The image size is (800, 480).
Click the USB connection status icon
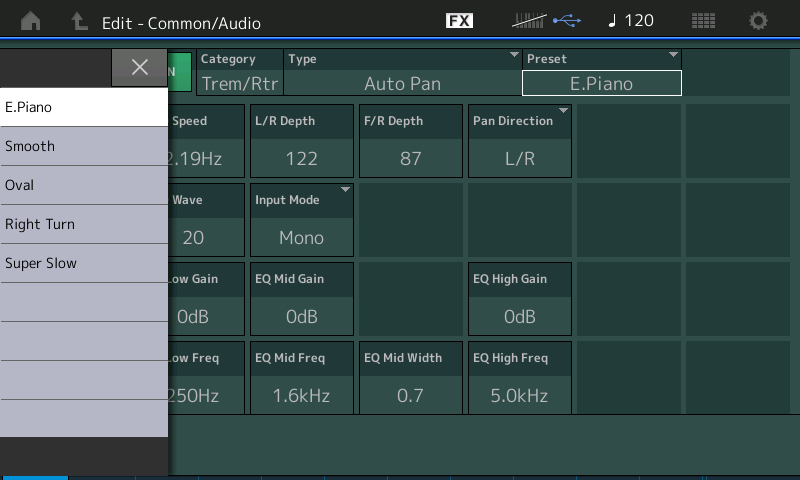tap(566, 21)
